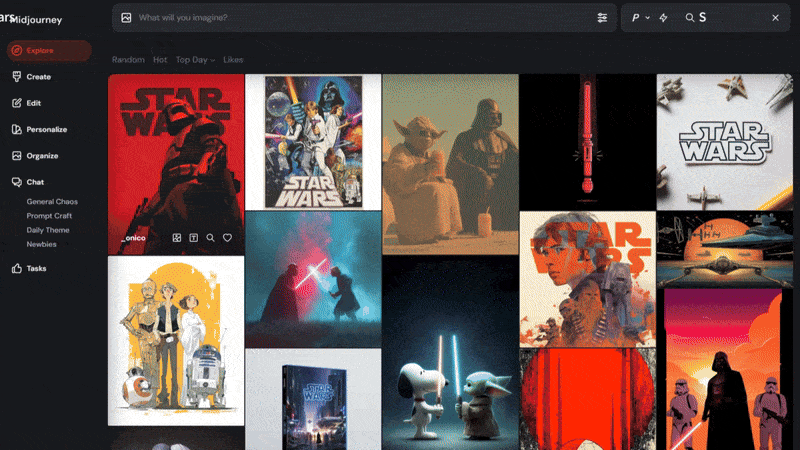Click the search-similar icon on _onico poster
Screen dimensions: 800x450
[210, 238]
